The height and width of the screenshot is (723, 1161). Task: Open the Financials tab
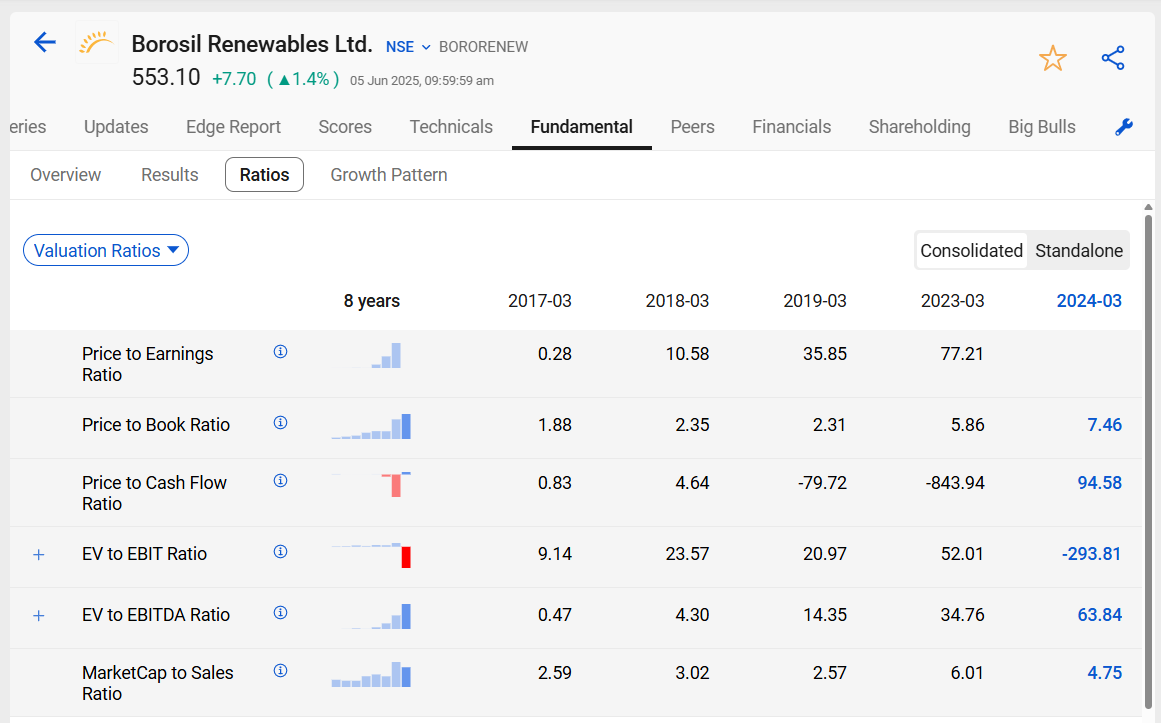pos(792,127)
